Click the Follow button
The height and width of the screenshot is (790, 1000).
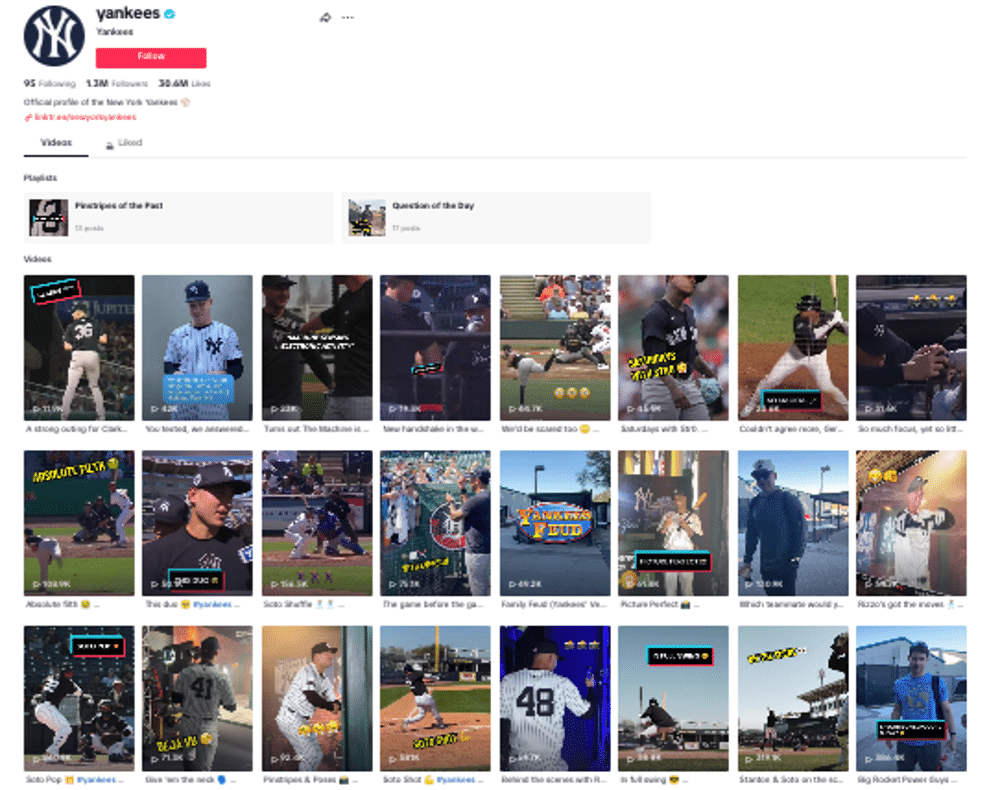pyautogui.click(x=151, y=57)
